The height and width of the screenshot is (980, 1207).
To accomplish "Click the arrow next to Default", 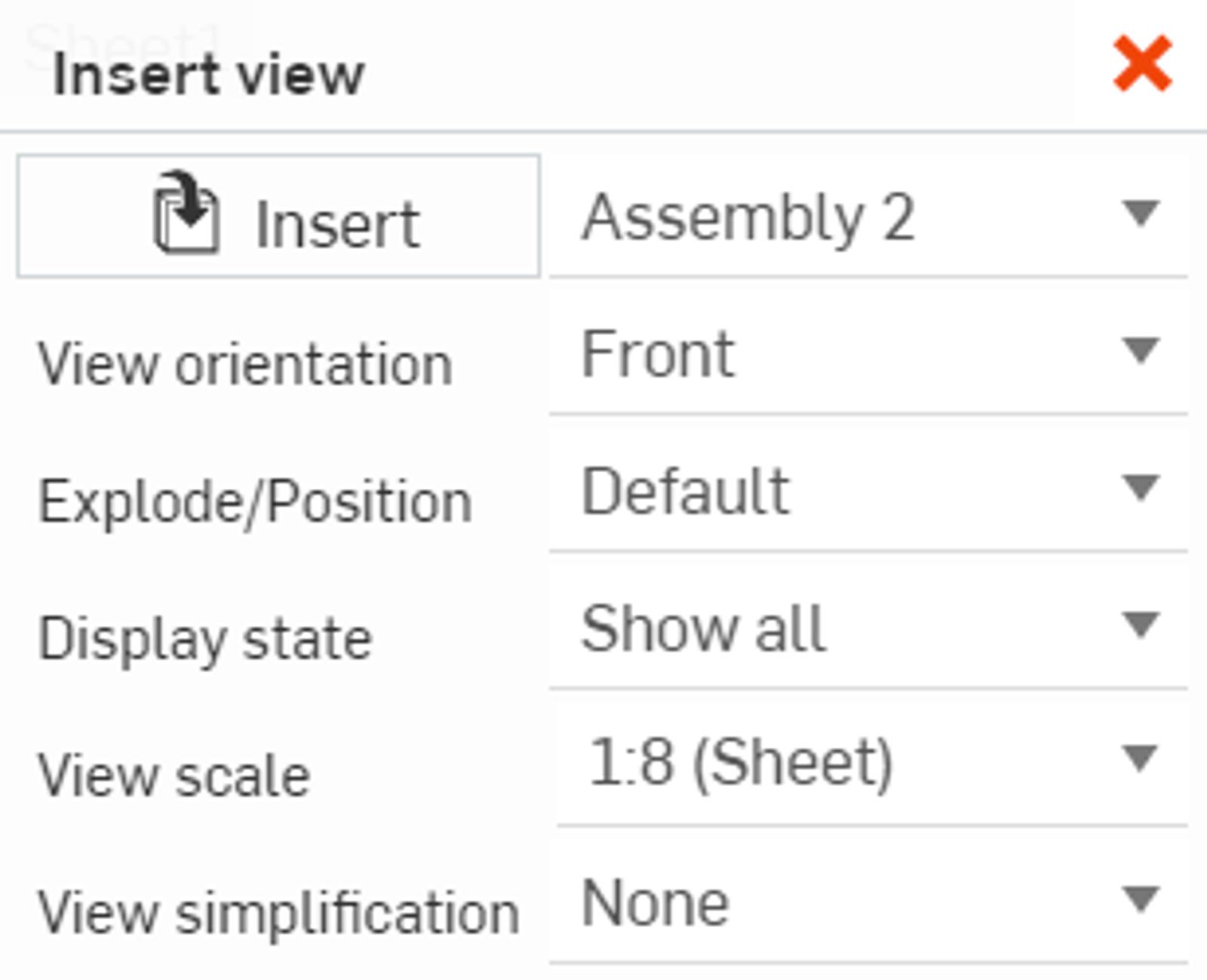I will click(x=1140, y=488).
